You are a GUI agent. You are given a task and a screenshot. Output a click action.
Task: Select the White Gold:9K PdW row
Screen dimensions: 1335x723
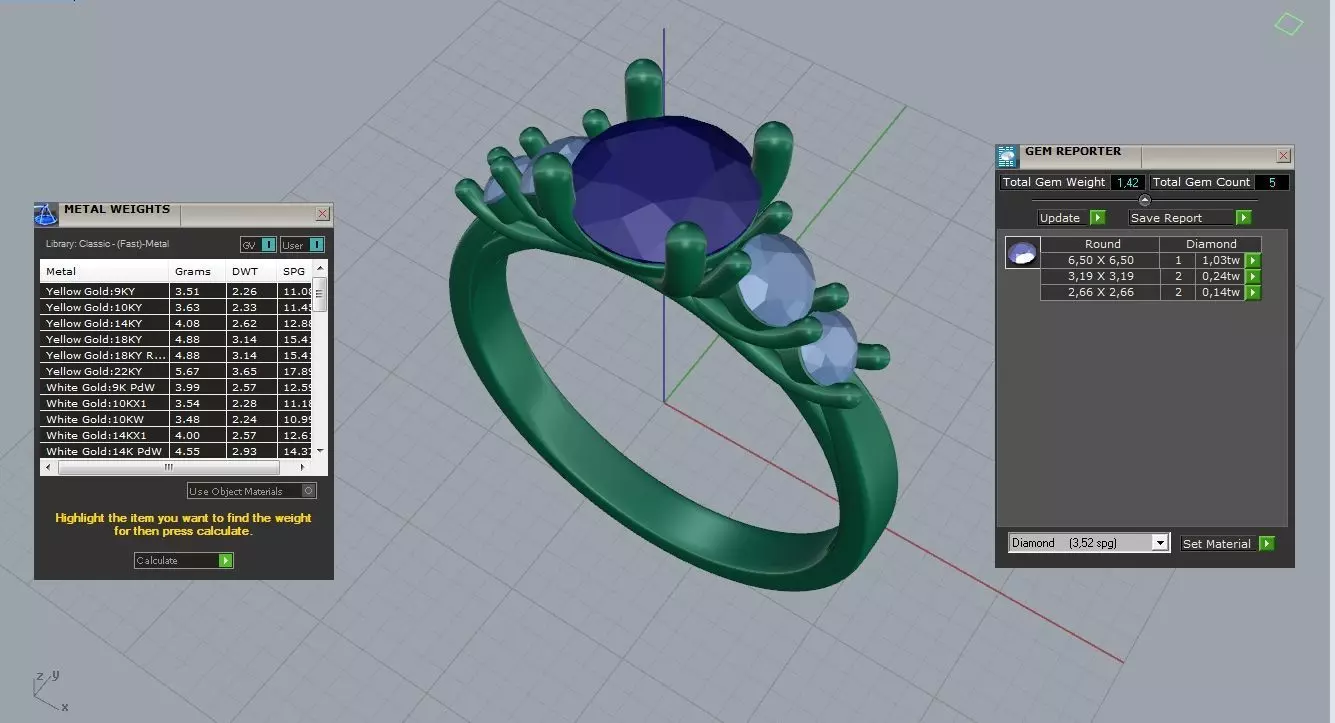pyautogui.click(x=177, y=388)
